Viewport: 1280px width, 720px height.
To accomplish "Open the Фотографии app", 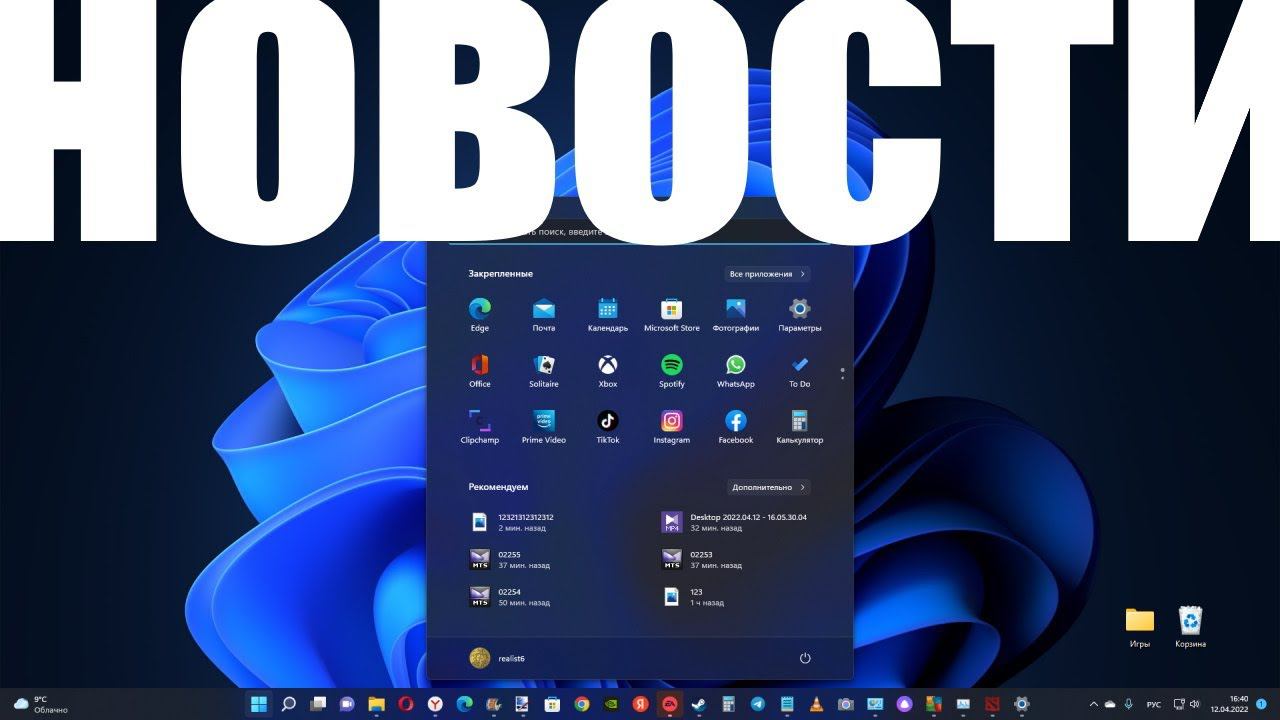I will (736, 314).
